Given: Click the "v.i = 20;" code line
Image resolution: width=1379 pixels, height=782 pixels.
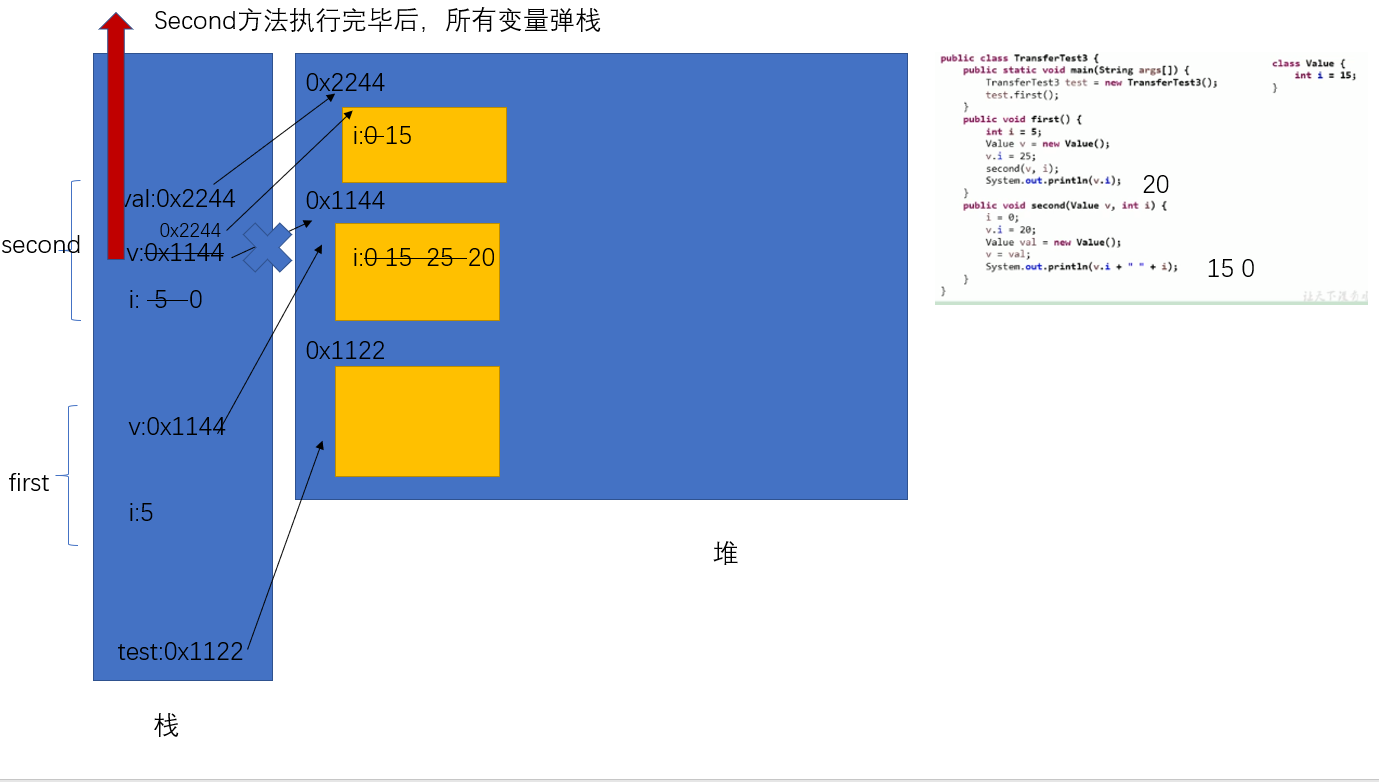Looking at the screenshot, I should pos(1010,230).
